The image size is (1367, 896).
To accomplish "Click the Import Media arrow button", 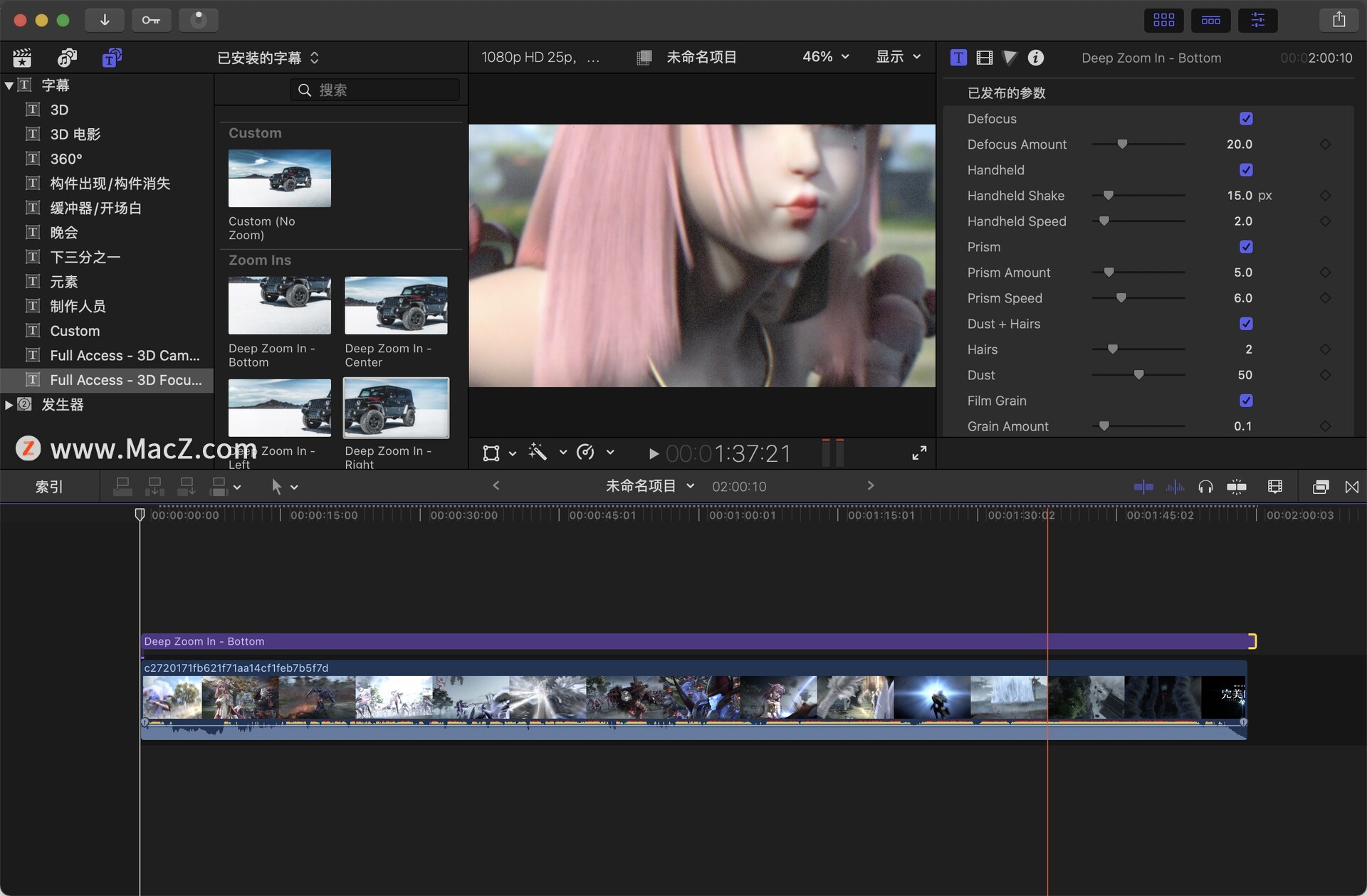I will pos(104,20).
